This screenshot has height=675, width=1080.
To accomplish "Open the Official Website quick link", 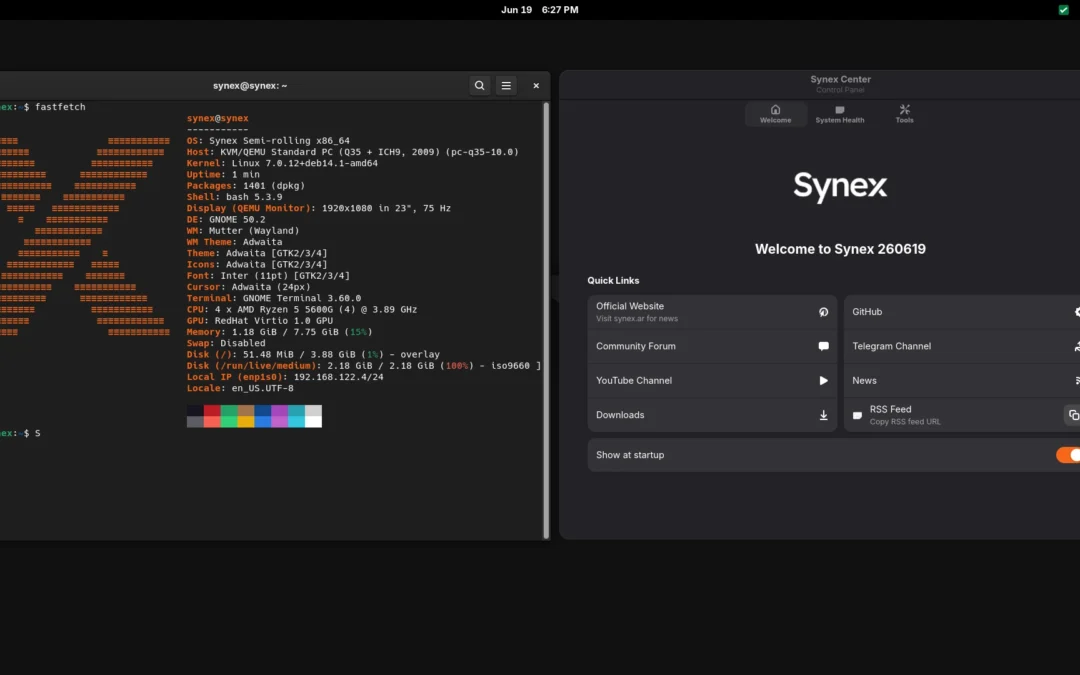I will click(712, 312).
